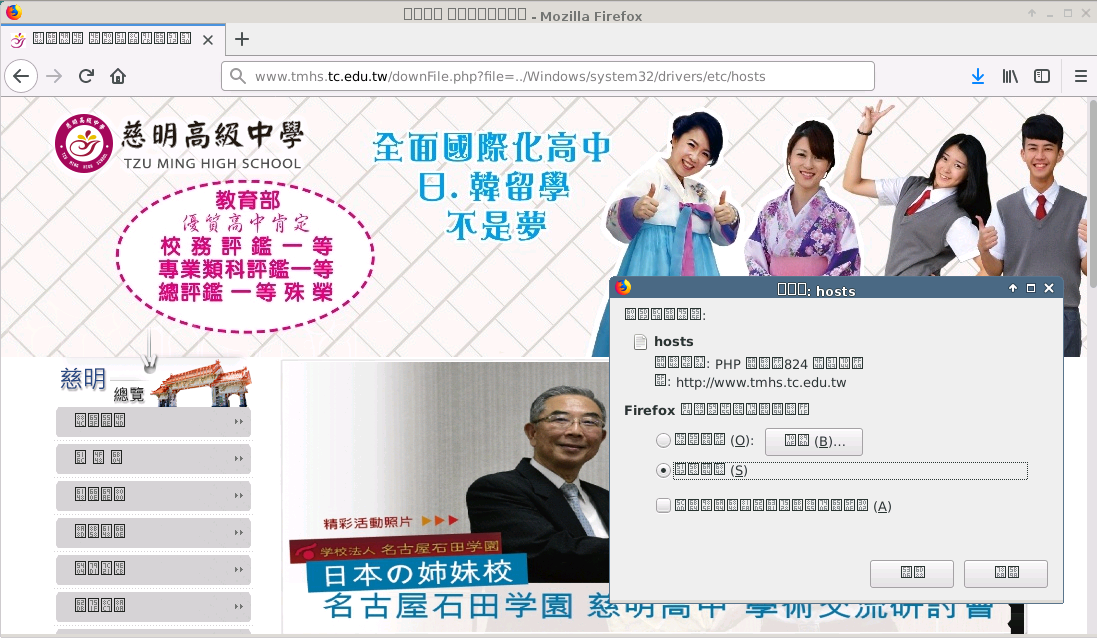
Task: Maximize the hosts download dialog
Action: pyautogui.click(x=1031, y=288)
